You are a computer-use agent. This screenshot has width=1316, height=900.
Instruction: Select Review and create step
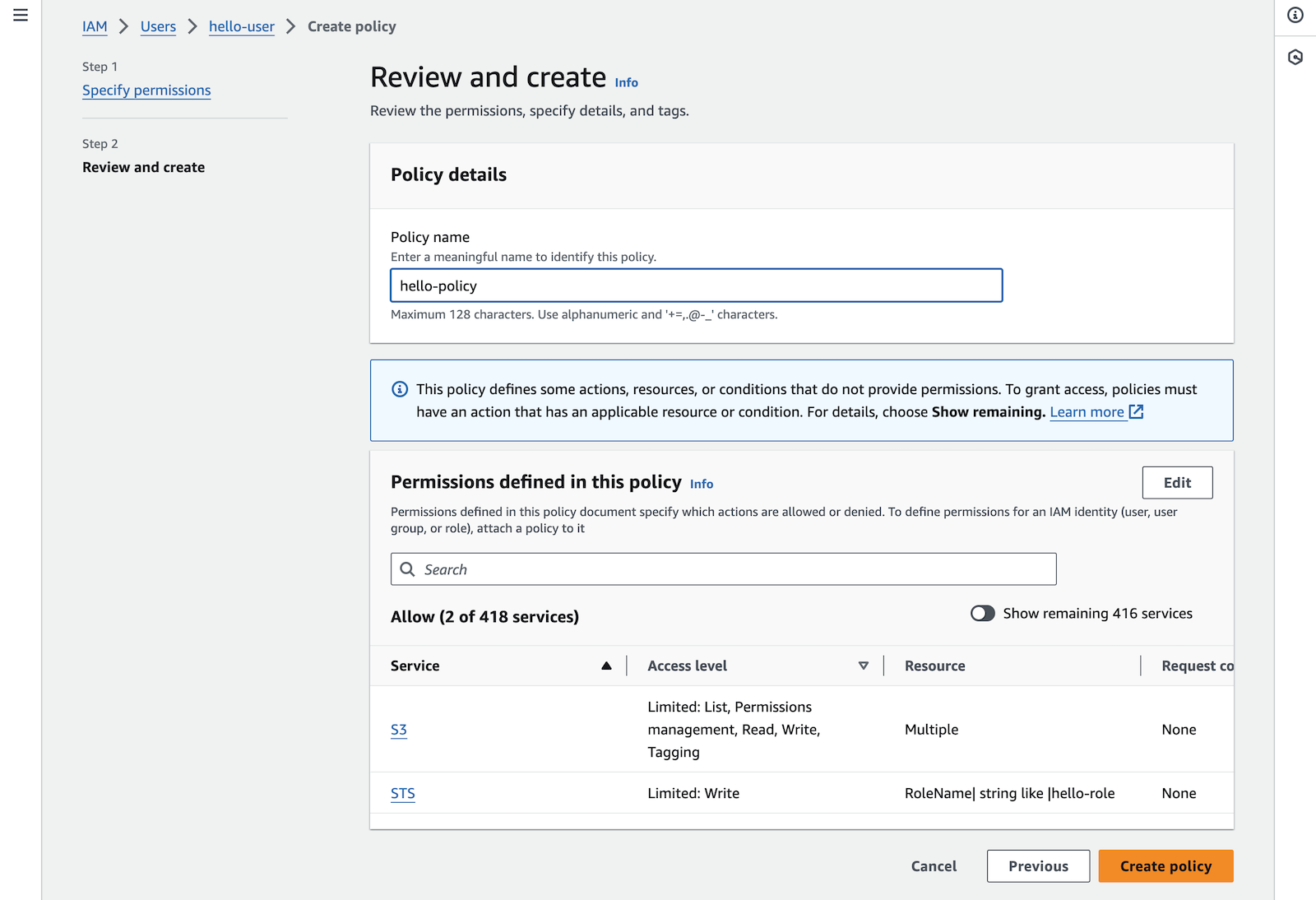click(143, 167)
